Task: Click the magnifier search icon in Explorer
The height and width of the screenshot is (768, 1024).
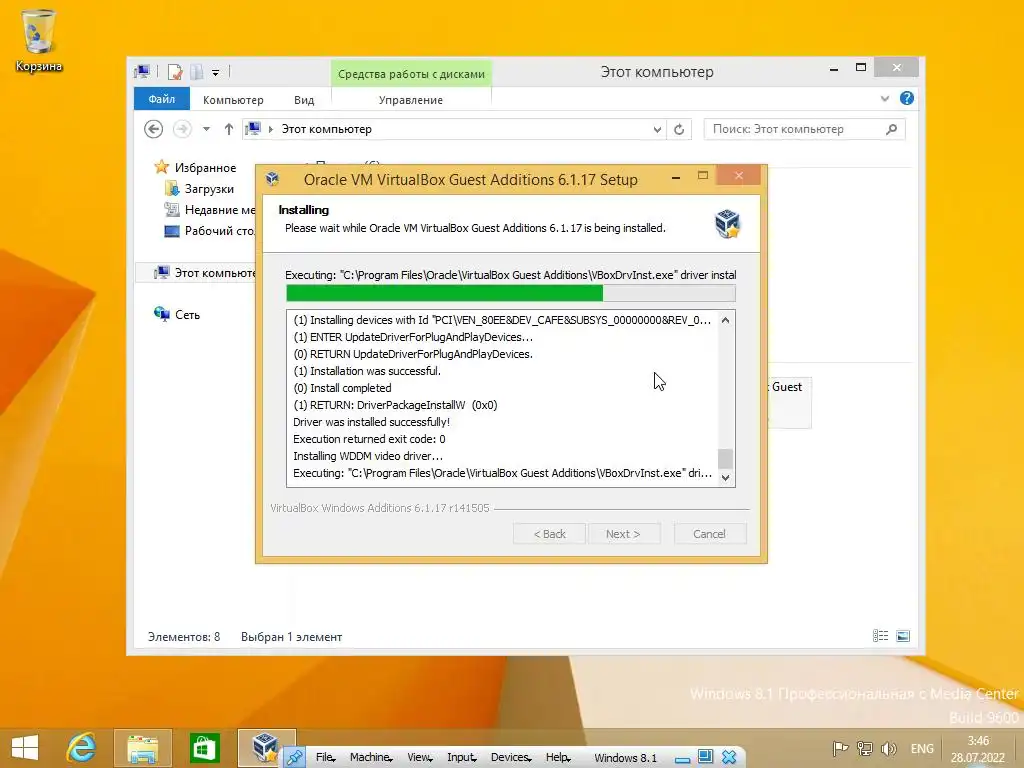Action: (x=891, y=129)
